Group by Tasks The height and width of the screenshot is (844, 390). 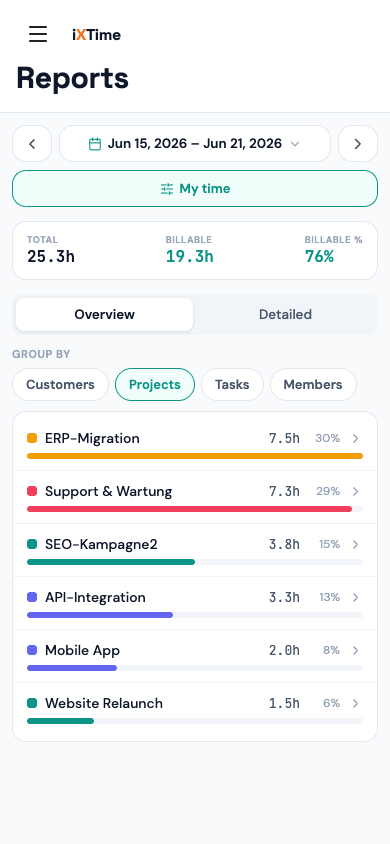[232, 384]
